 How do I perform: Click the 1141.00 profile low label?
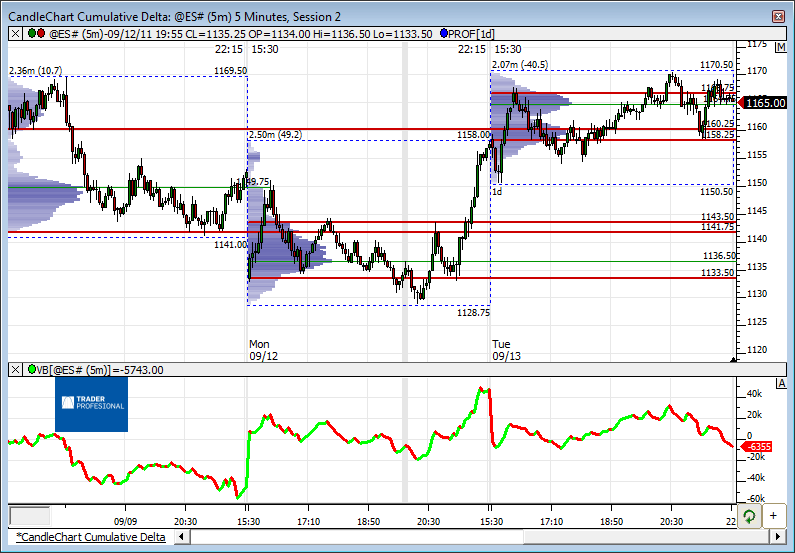pyautogui.click(x=230, y=245)
